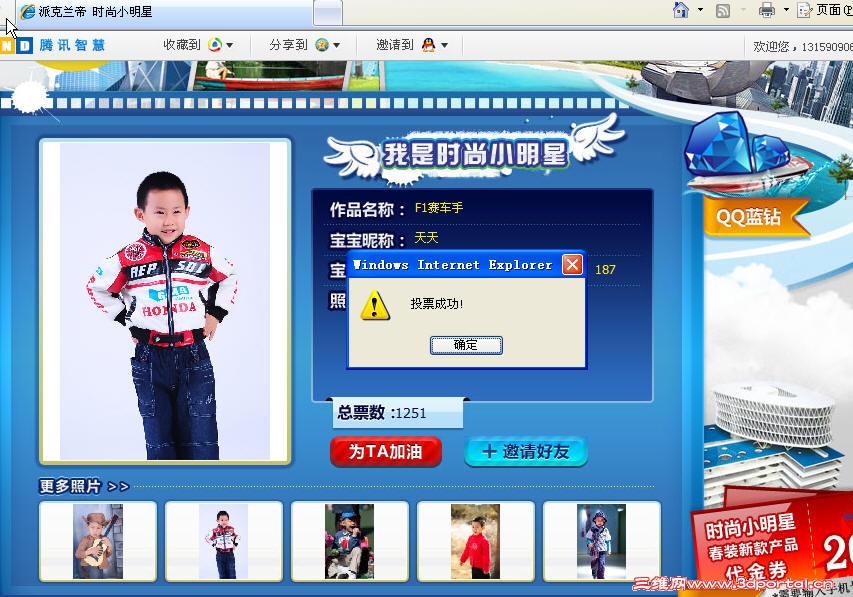This screenshot has height=597, width=853.
Task: Select the seated boy with blue cap thumbnail
Action: click(350, 541)
